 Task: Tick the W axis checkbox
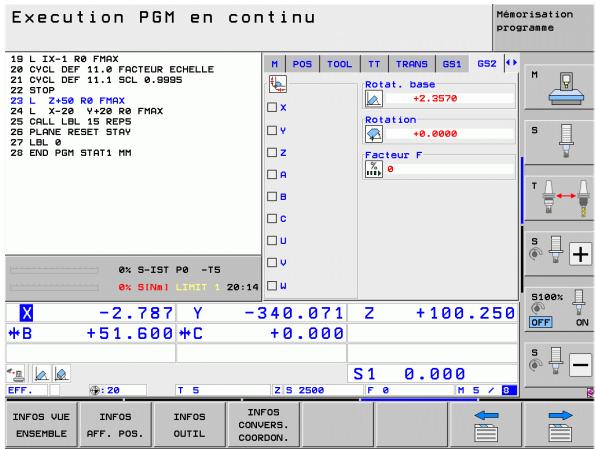click(272, 286)
